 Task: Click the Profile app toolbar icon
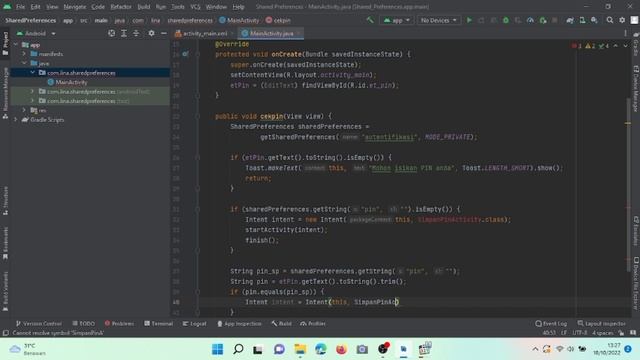coord(530,20)
